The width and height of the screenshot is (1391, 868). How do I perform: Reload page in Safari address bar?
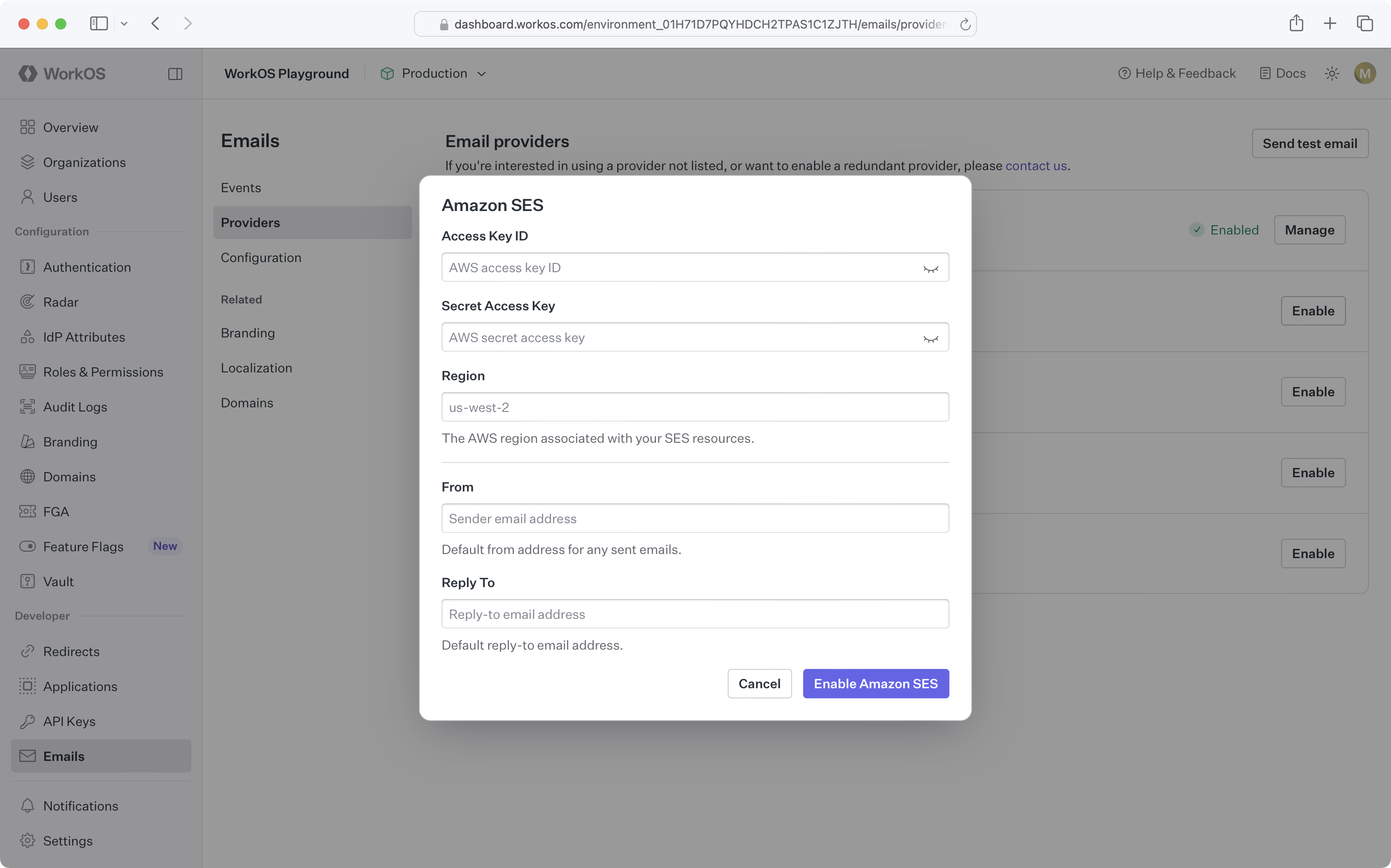point(965,24)
